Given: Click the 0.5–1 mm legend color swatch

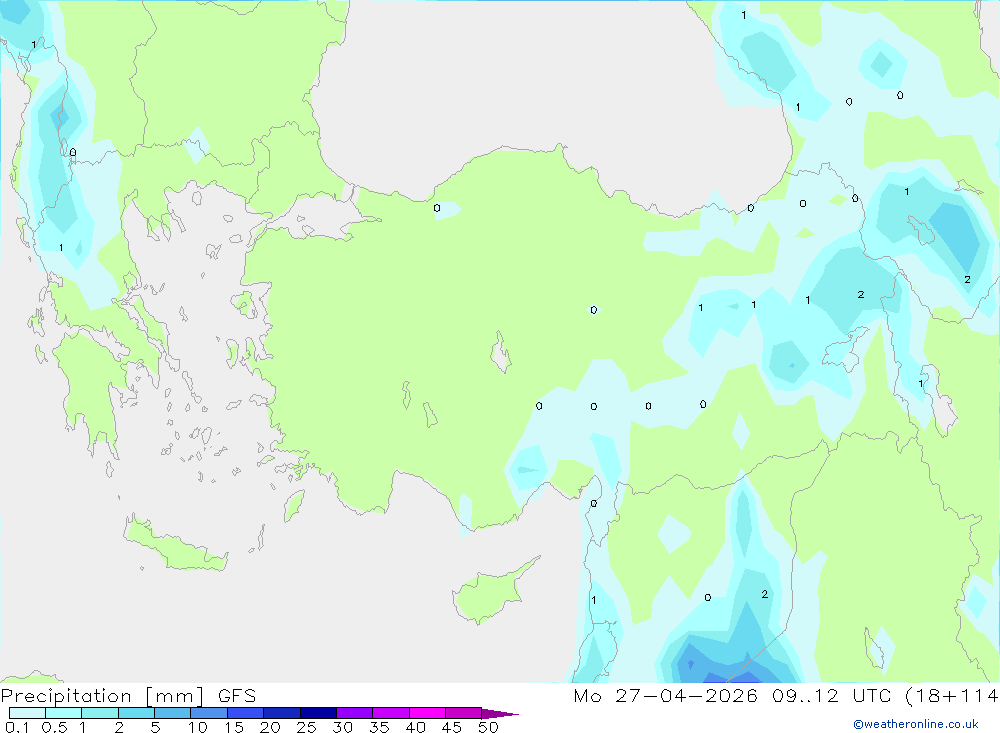Looking at the screenshot, I should pos(63,713).
